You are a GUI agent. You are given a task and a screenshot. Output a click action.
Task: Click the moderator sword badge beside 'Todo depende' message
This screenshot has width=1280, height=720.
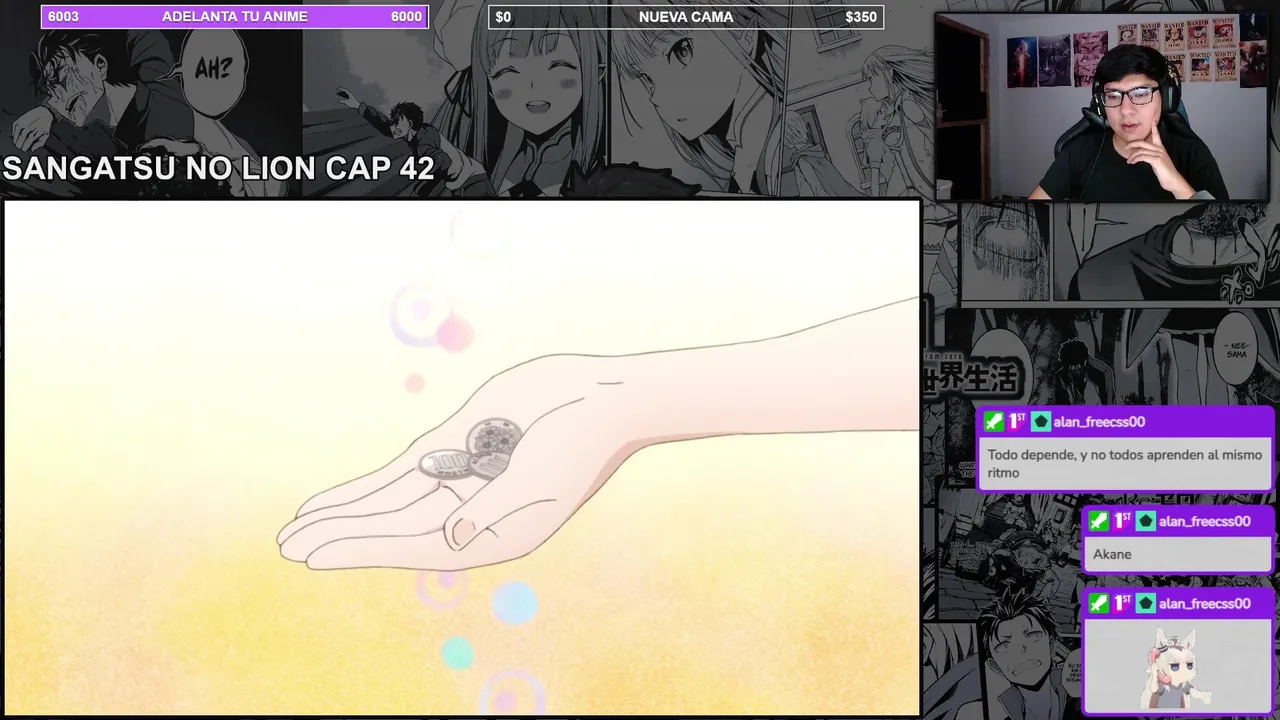click(993, 422)
